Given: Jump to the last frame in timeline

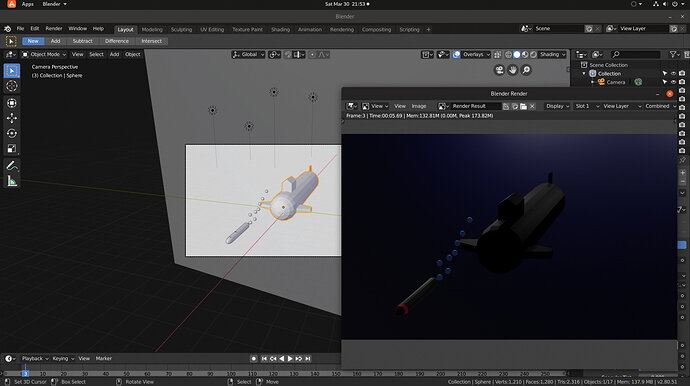Looking at the screenshot, I should [308, 359].
